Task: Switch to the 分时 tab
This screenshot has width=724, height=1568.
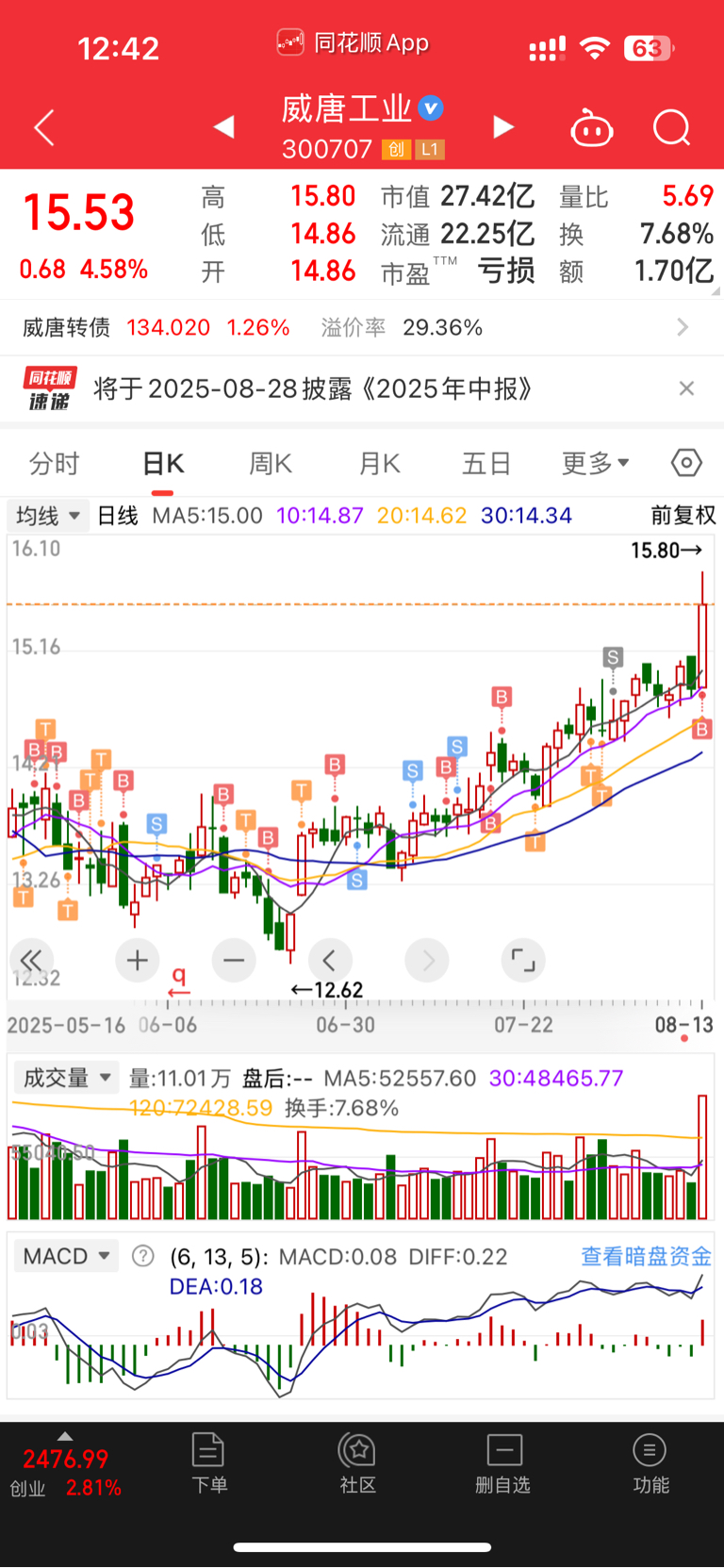Action: [54, 463]
